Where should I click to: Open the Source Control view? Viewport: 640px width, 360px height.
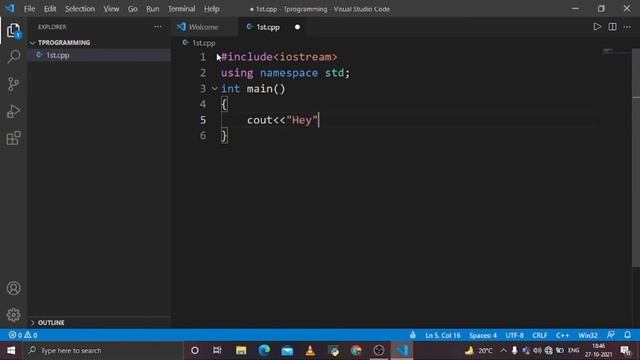tap(13, 84)
